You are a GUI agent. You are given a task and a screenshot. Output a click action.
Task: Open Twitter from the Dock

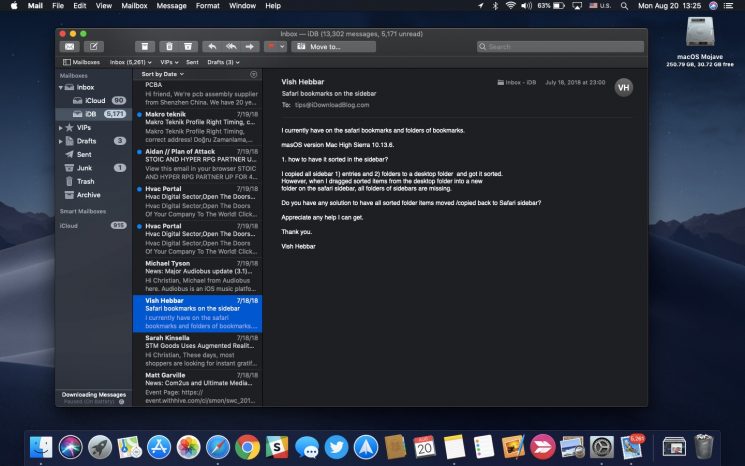point(336,447)
